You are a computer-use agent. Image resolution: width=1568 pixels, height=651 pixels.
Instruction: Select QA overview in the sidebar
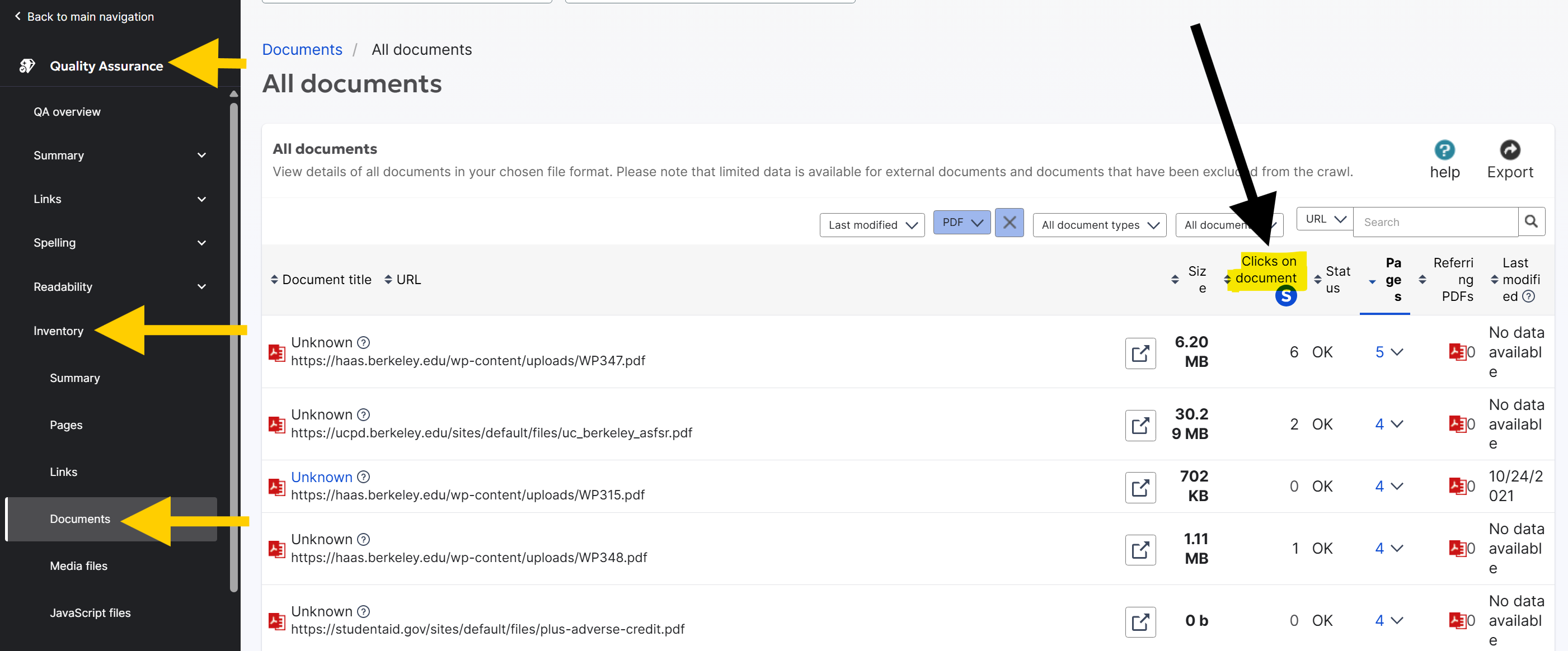[x=67, y=111]
